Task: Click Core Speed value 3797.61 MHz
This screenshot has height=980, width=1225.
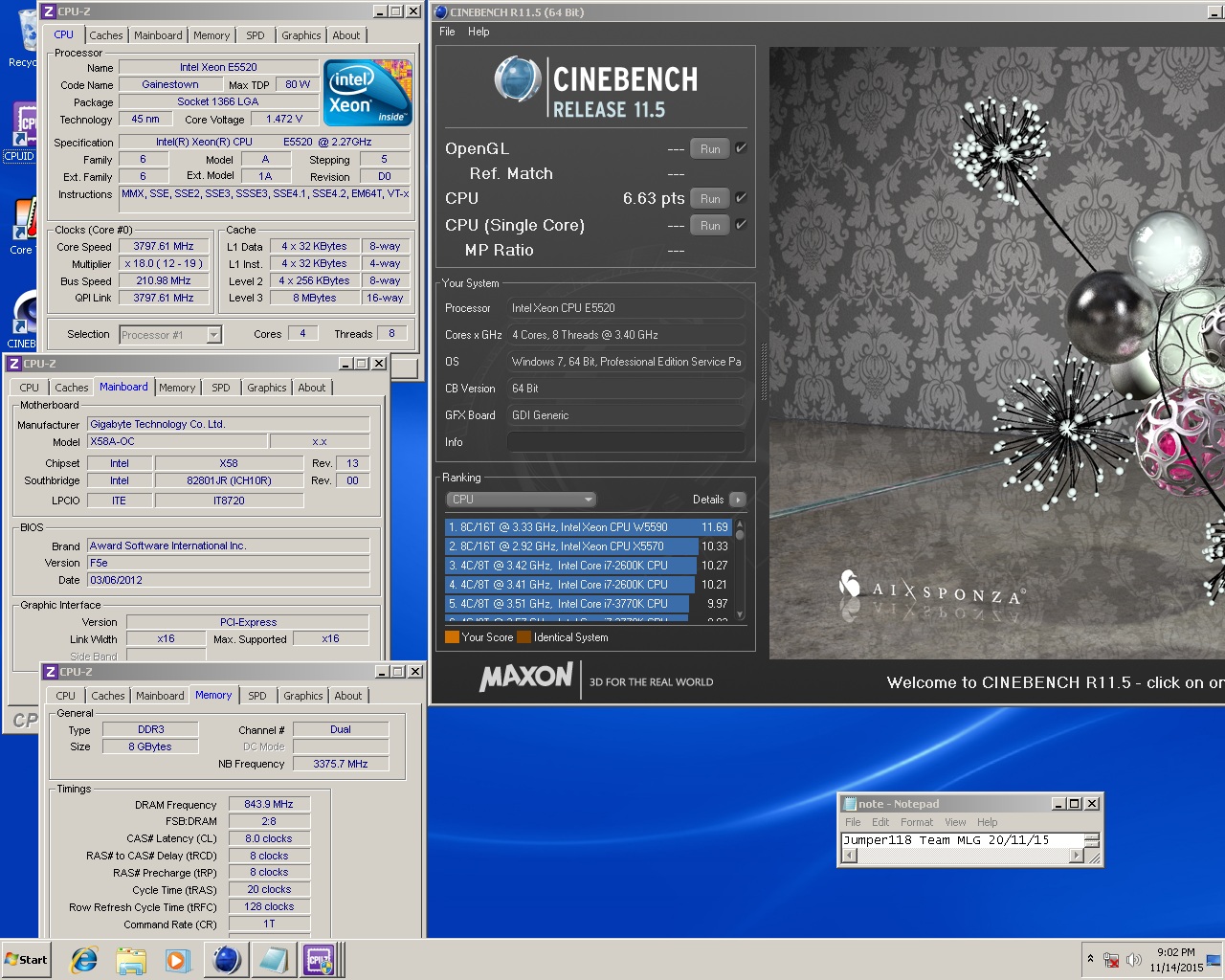Action: click(164, 247)
